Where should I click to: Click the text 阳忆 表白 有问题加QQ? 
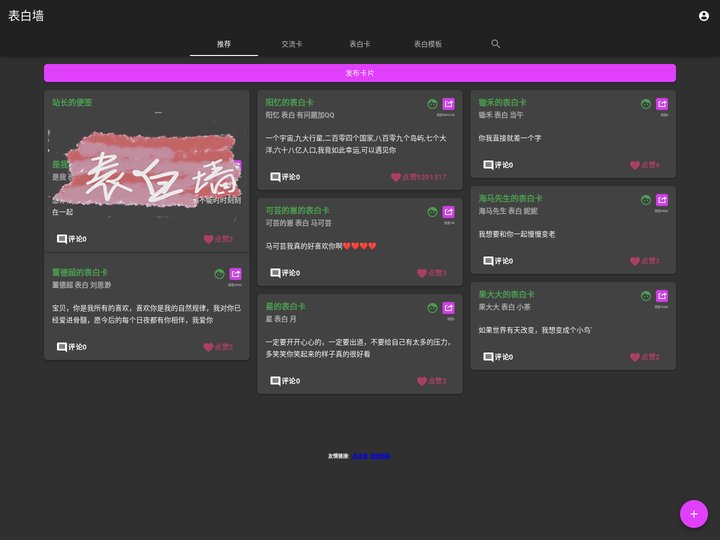point(300,115)
